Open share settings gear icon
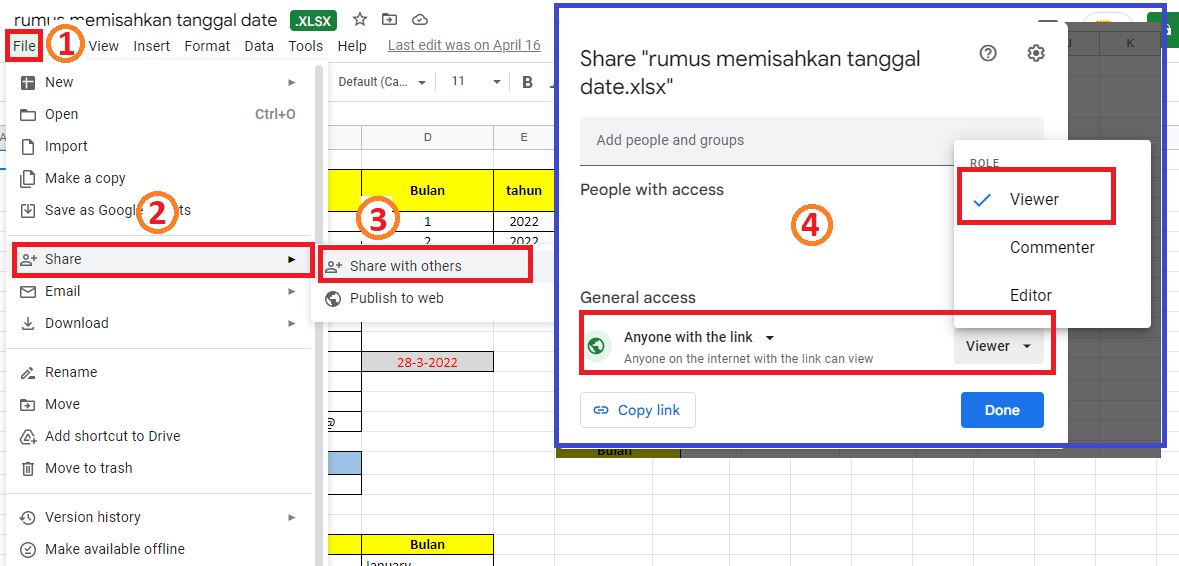 (x=1036, y=53)
